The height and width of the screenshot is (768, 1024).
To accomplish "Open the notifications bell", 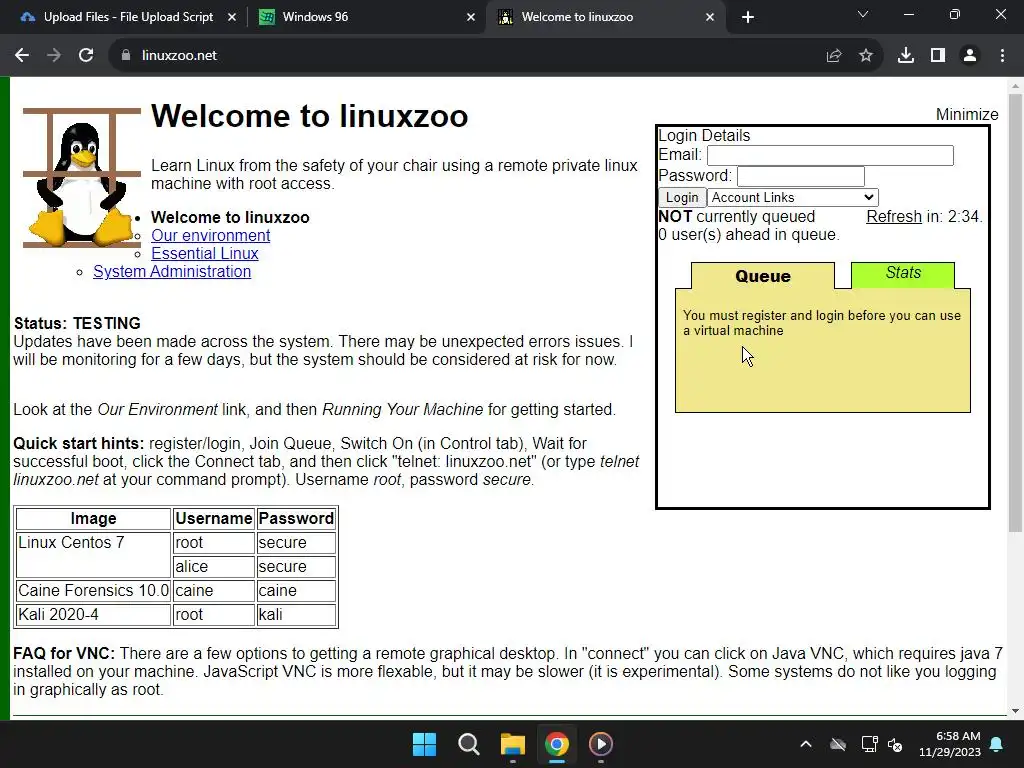I will pos(997,744).
